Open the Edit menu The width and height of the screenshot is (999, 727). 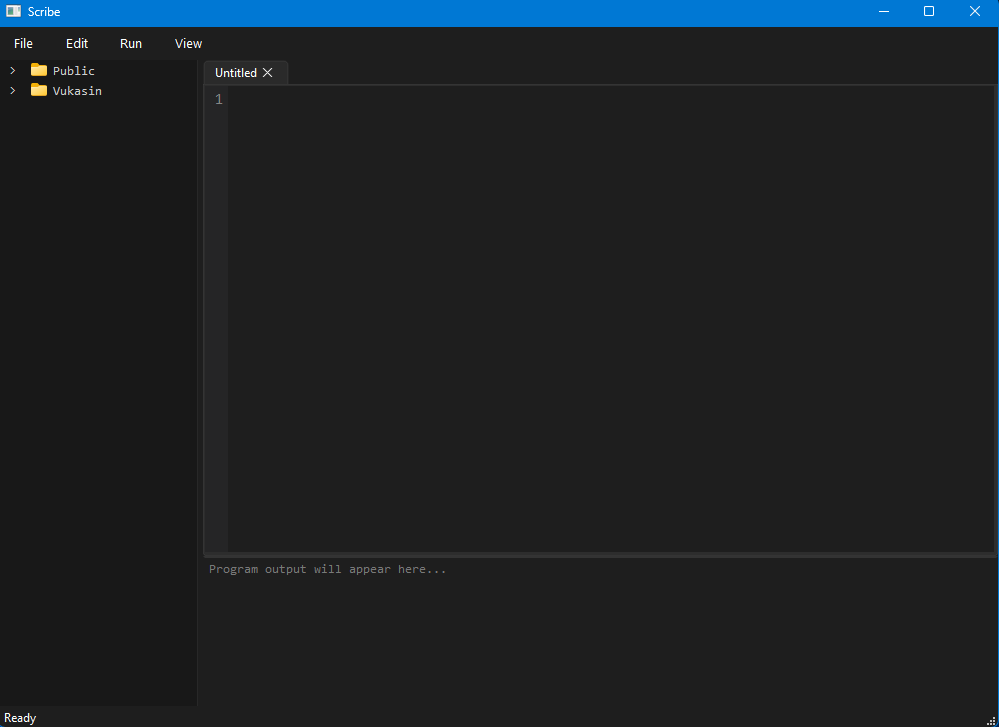pyautogui.click(x=76, y=43)
